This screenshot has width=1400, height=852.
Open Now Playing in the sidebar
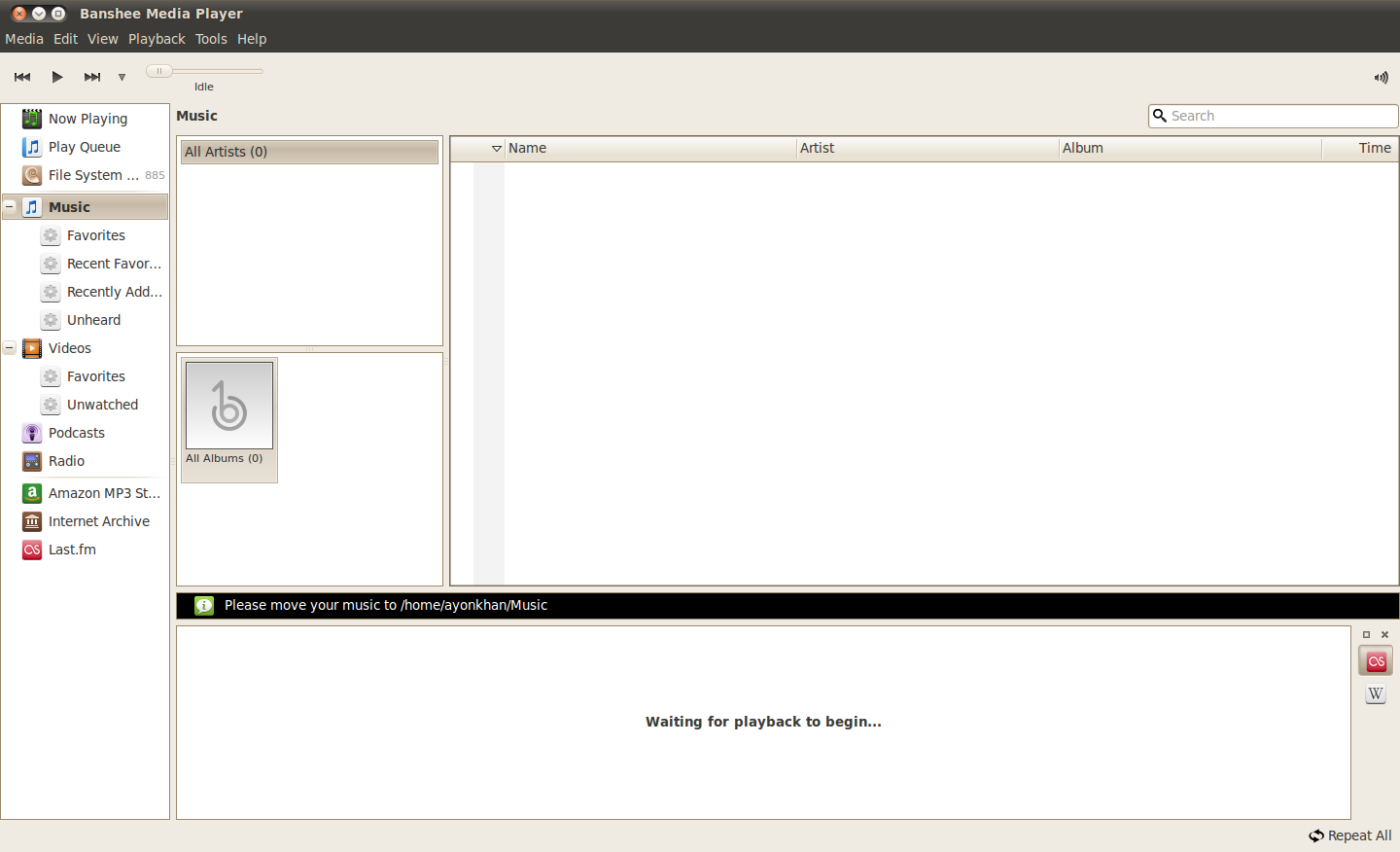[x=87, y=119]
